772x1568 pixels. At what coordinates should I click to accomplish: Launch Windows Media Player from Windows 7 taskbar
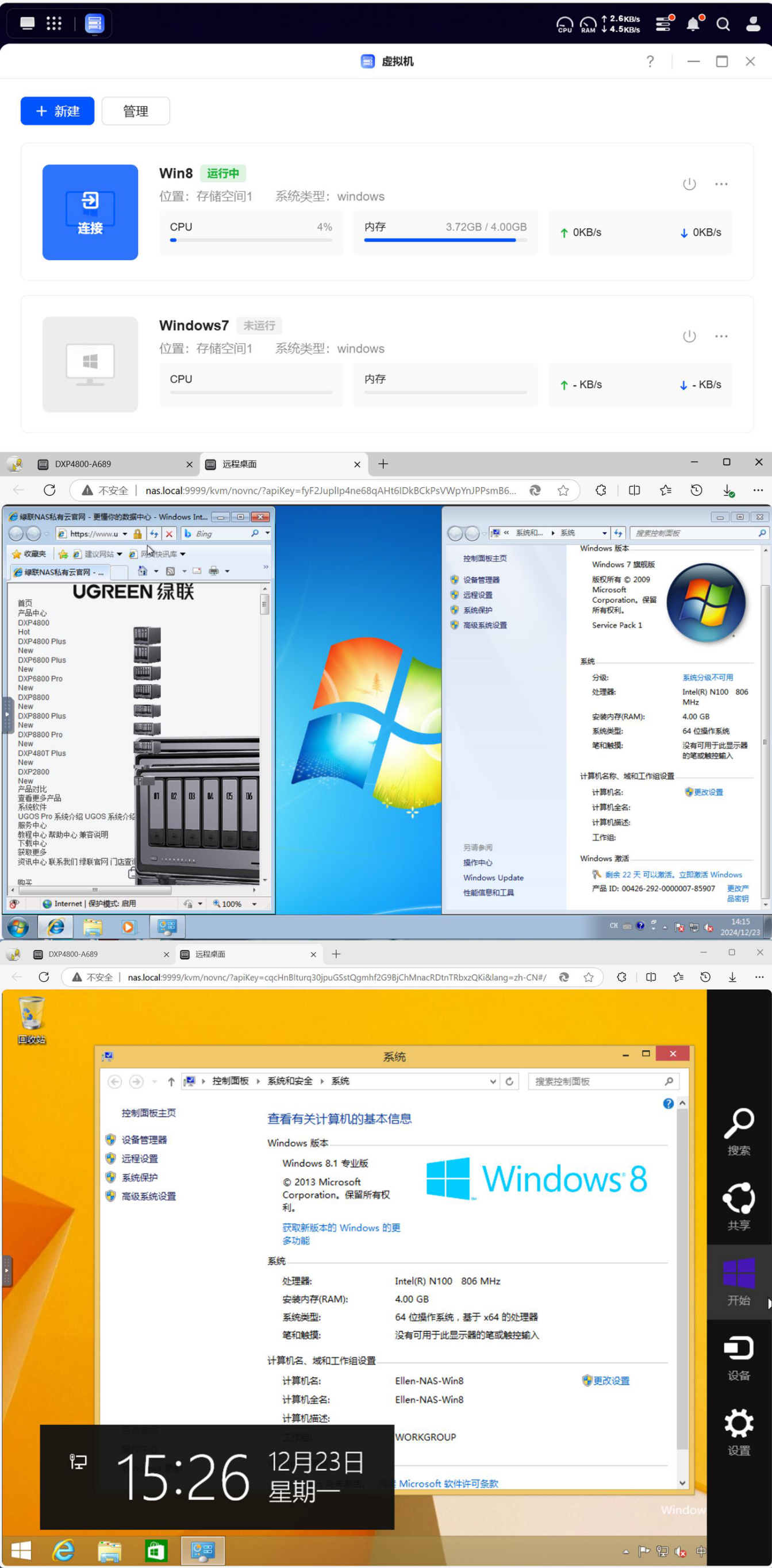pos(128,927)
